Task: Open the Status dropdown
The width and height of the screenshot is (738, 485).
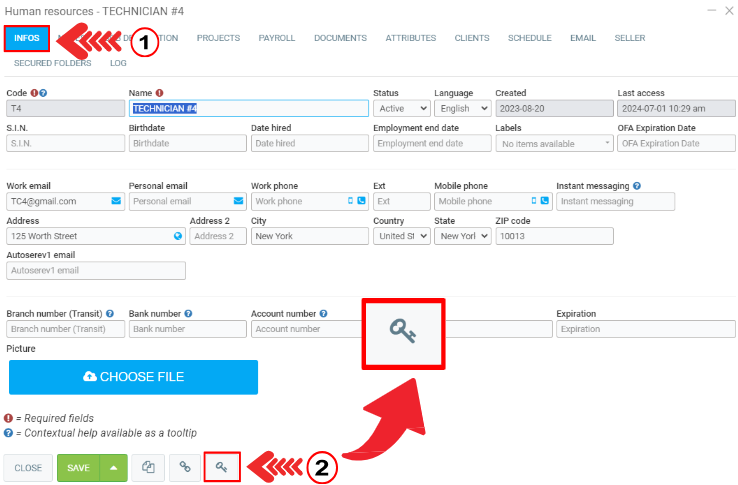Action: (x=401, y=108)
